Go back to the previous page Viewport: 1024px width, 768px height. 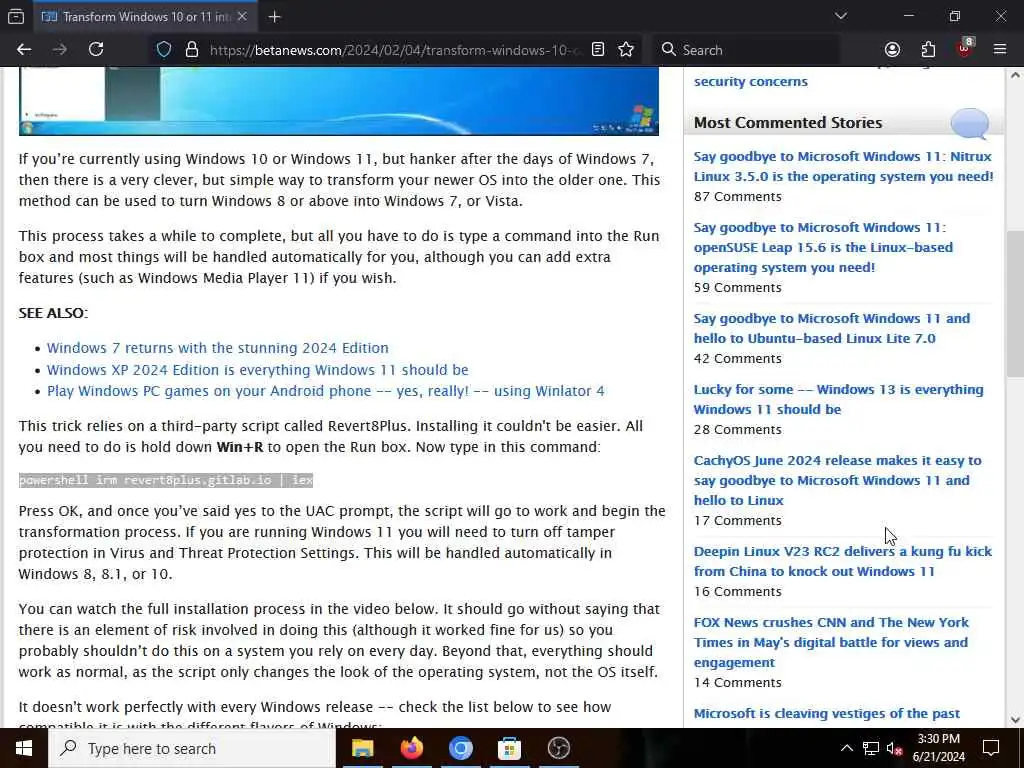24,50
